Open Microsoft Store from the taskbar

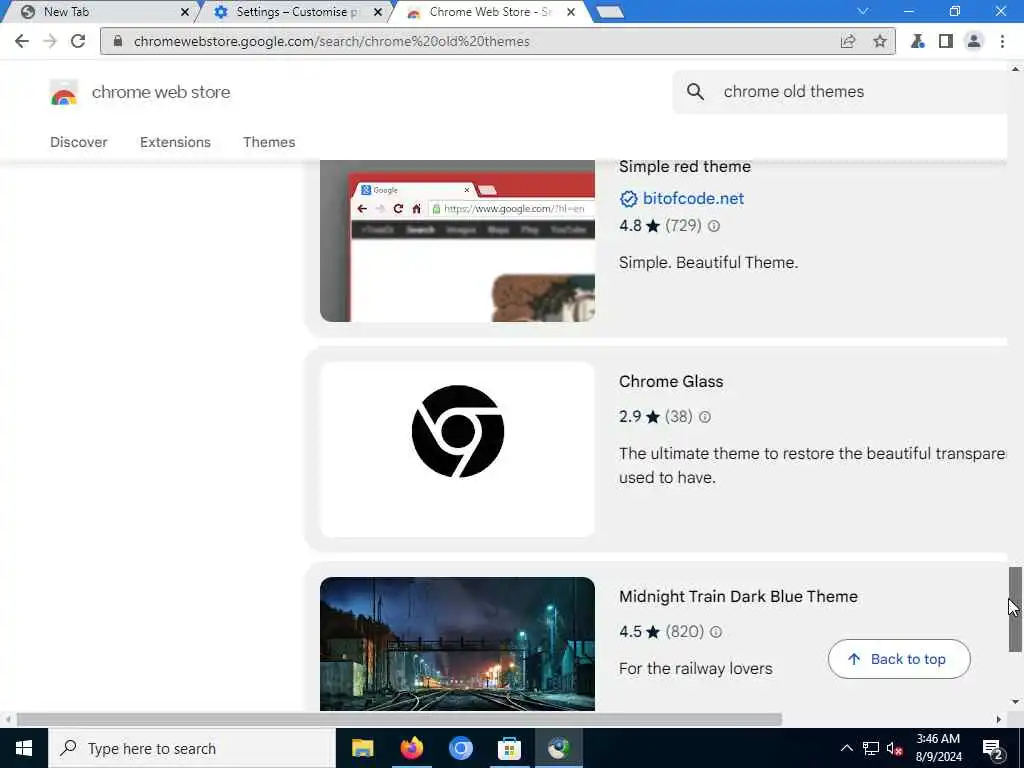(509, 748)
